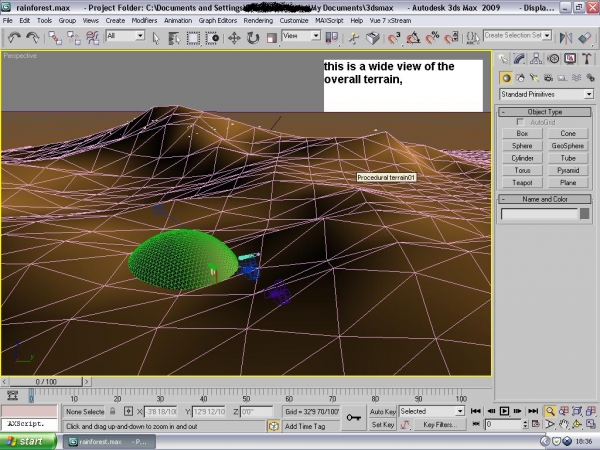
Task: Open the Windows Start menu
Action: click(28, 442)
